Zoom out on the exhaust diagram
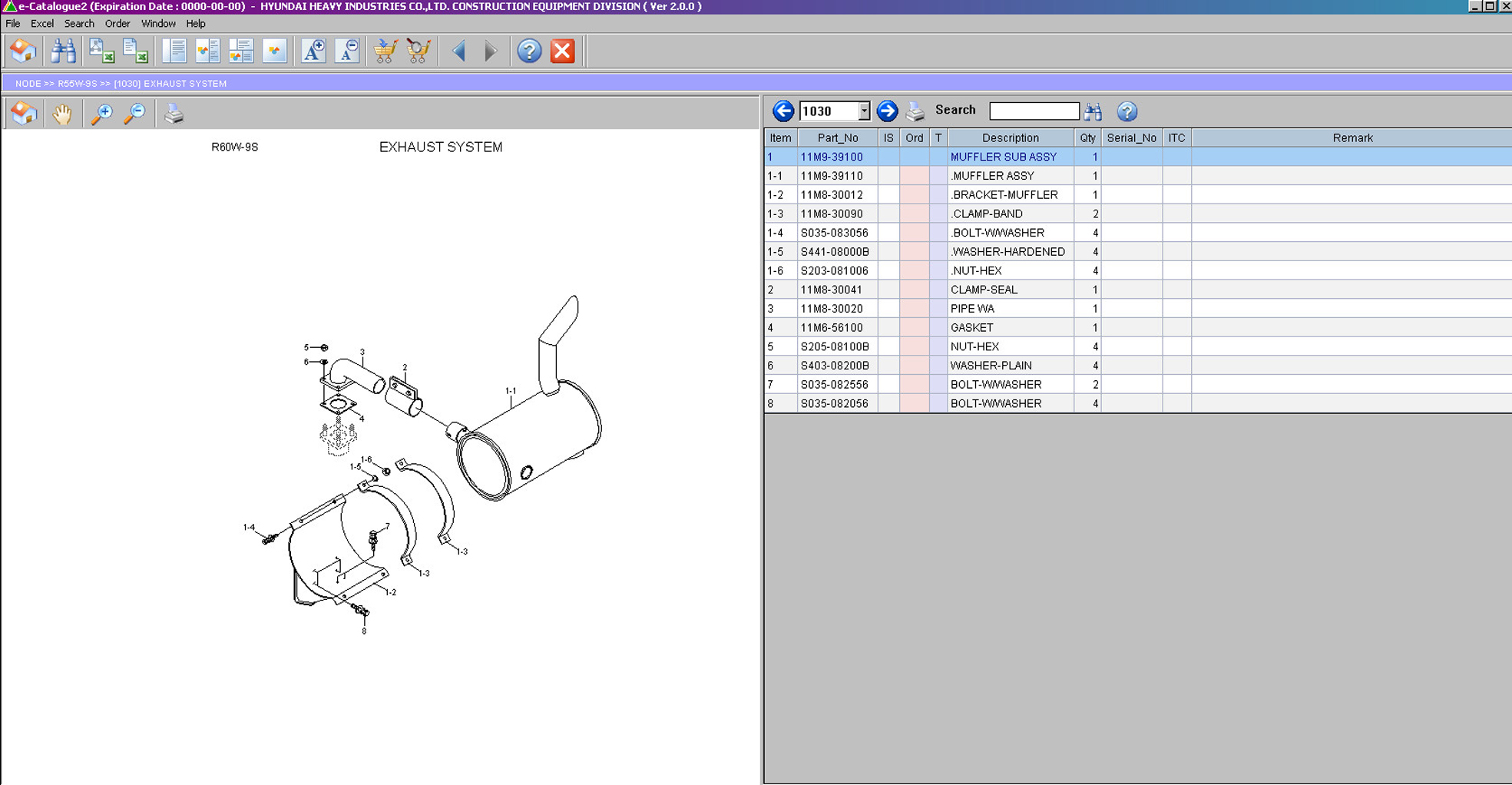This screenshot has width=1512, height=785. point(135,114)
